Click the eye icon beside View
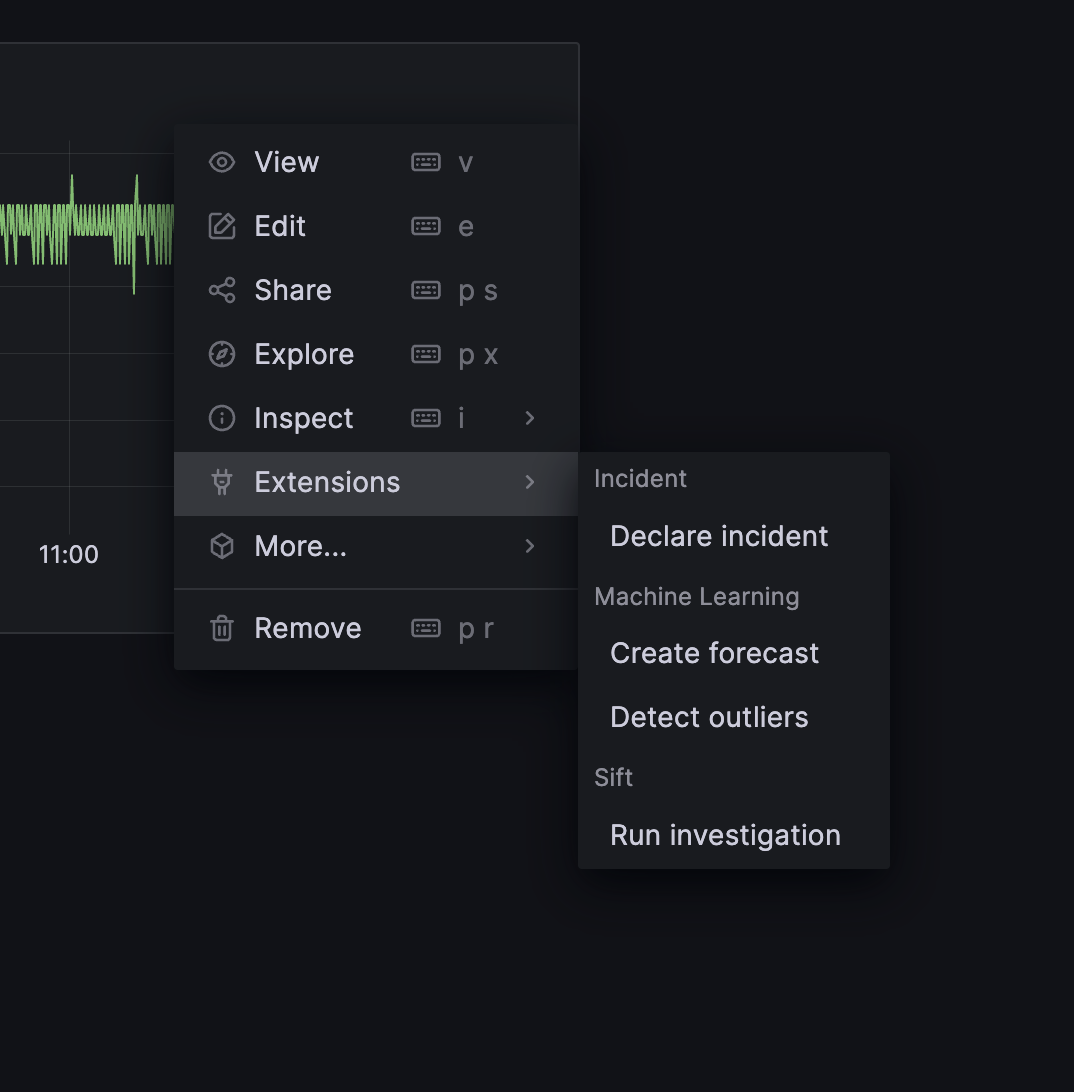The image size is (1074, 1092). [221, 162]
